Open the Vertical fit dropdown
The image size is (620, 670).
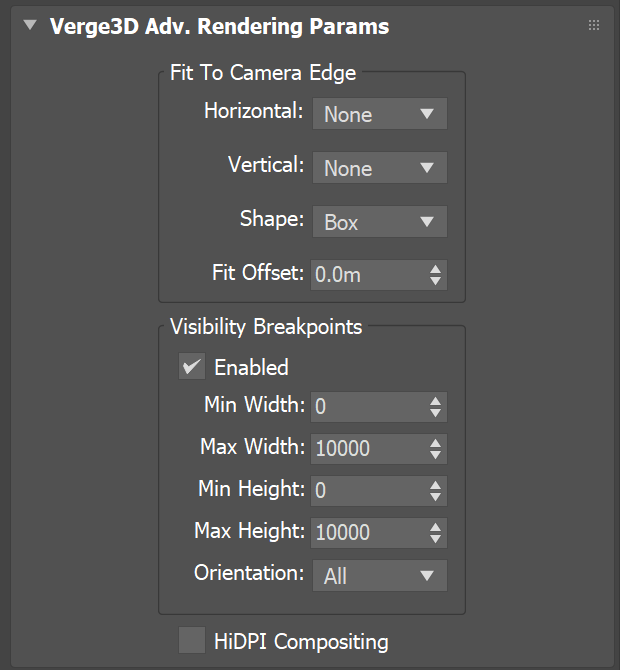coord(379,168)
